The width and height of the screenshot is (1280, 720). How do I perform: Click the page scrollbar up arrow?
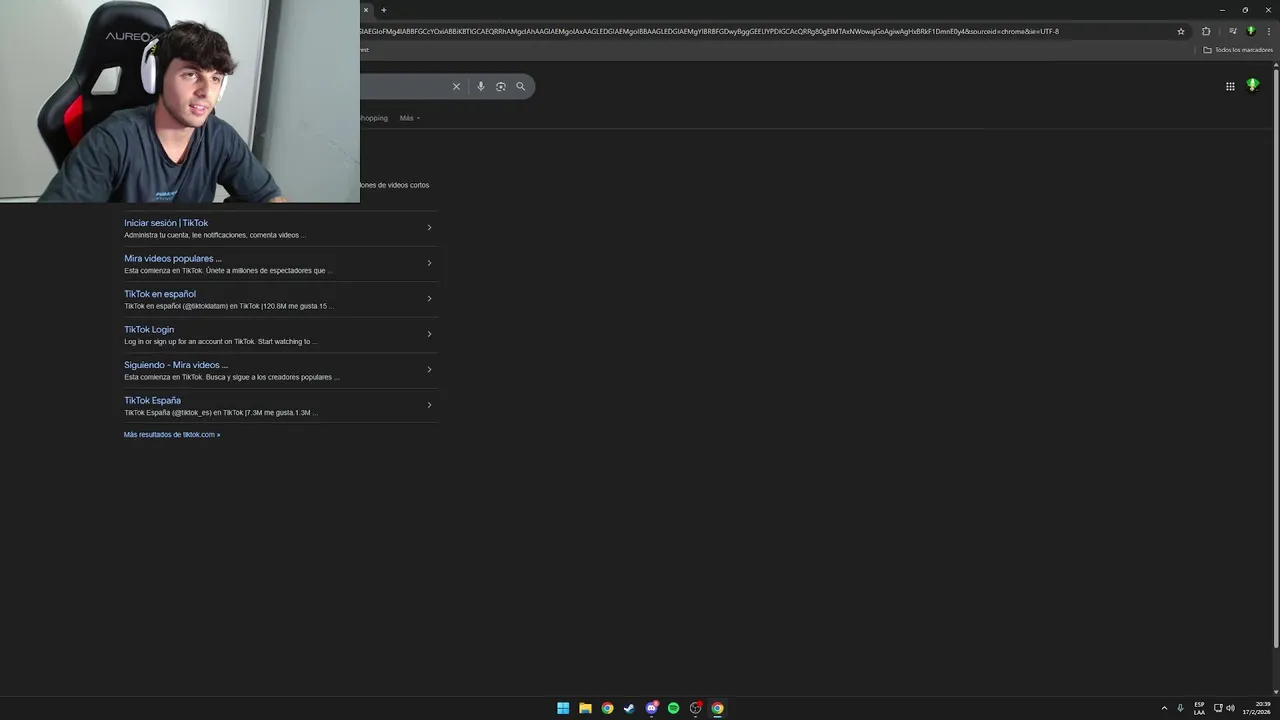1275,66
